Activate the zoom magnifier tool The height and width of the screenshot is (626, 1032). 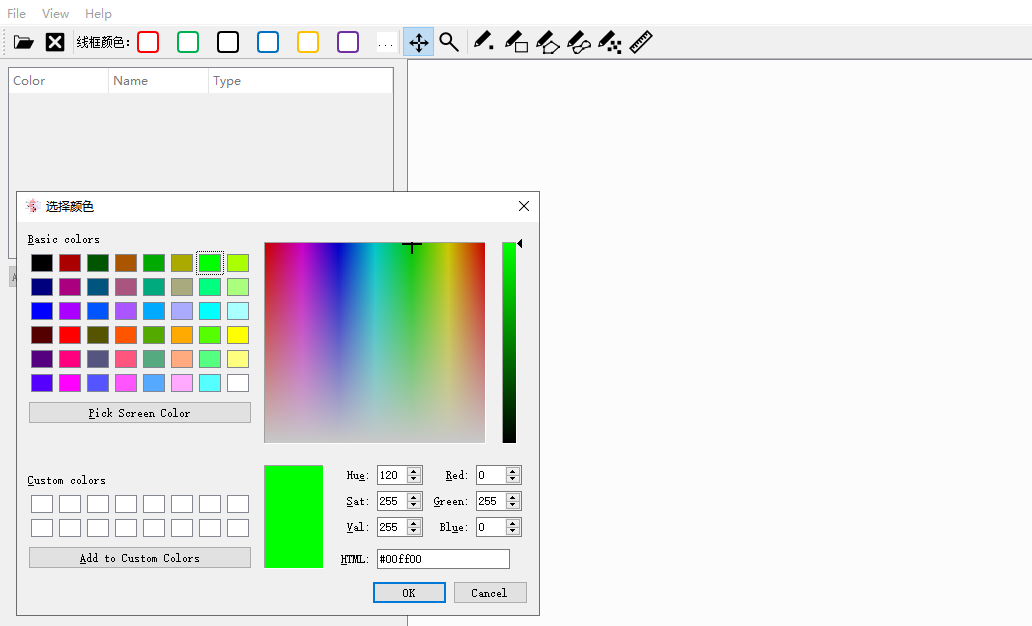click(449, 42)
